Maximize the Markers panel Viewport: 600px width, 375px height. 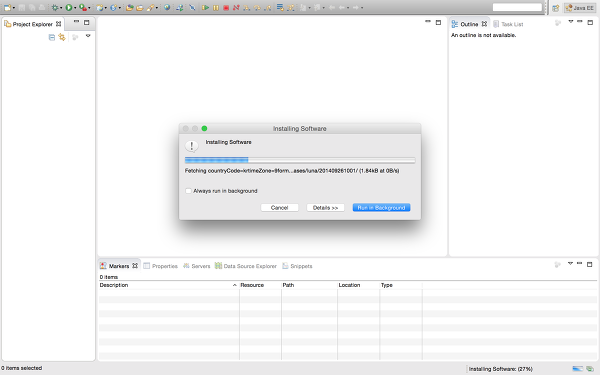[590, 264]
